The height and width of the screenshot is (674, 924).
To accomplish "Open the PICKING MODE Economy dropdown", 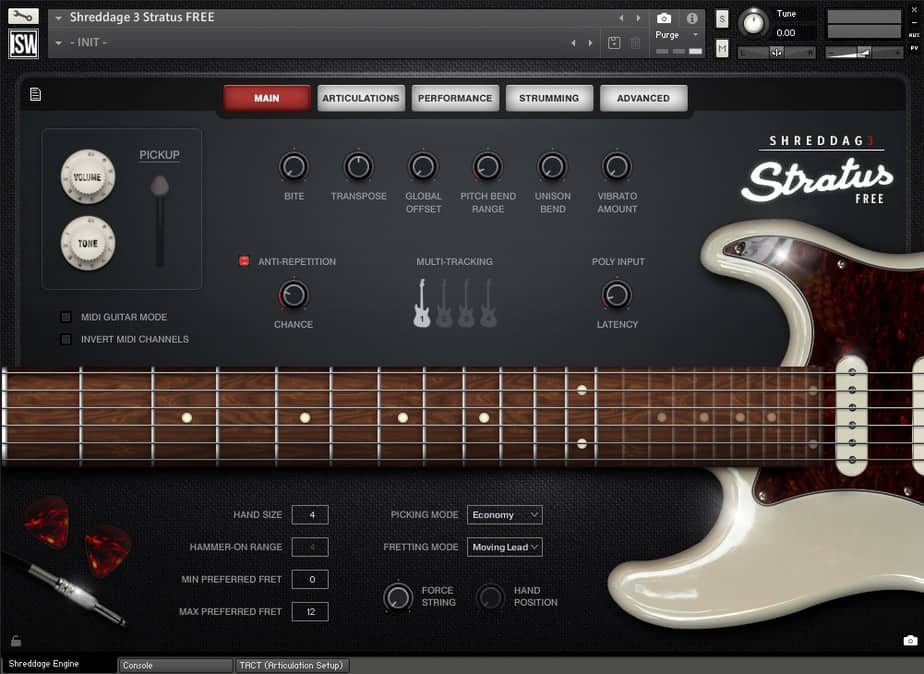I will [x=504, y=515].
